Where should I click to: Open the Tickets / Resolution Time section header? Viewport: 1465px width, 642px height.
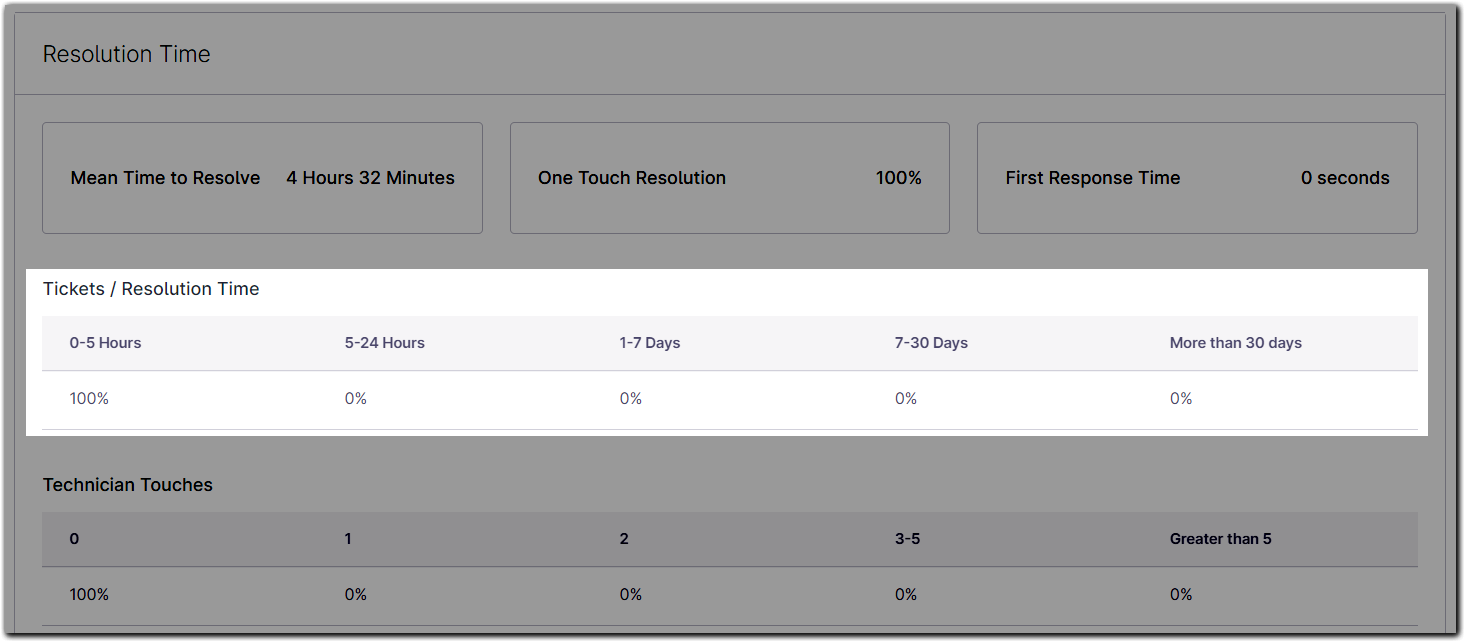point(151,288)
